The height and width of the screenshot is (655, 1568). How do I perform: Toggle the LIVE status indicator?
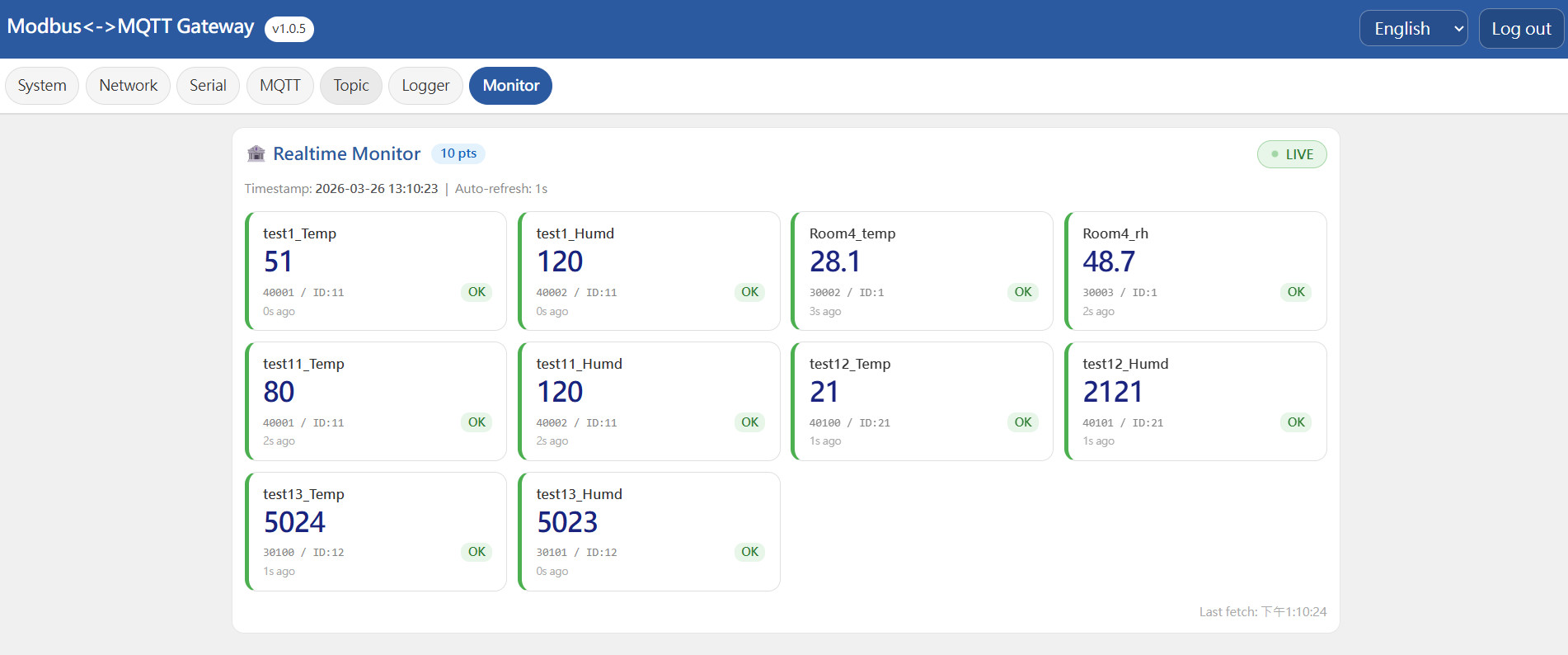point(1291,154)
